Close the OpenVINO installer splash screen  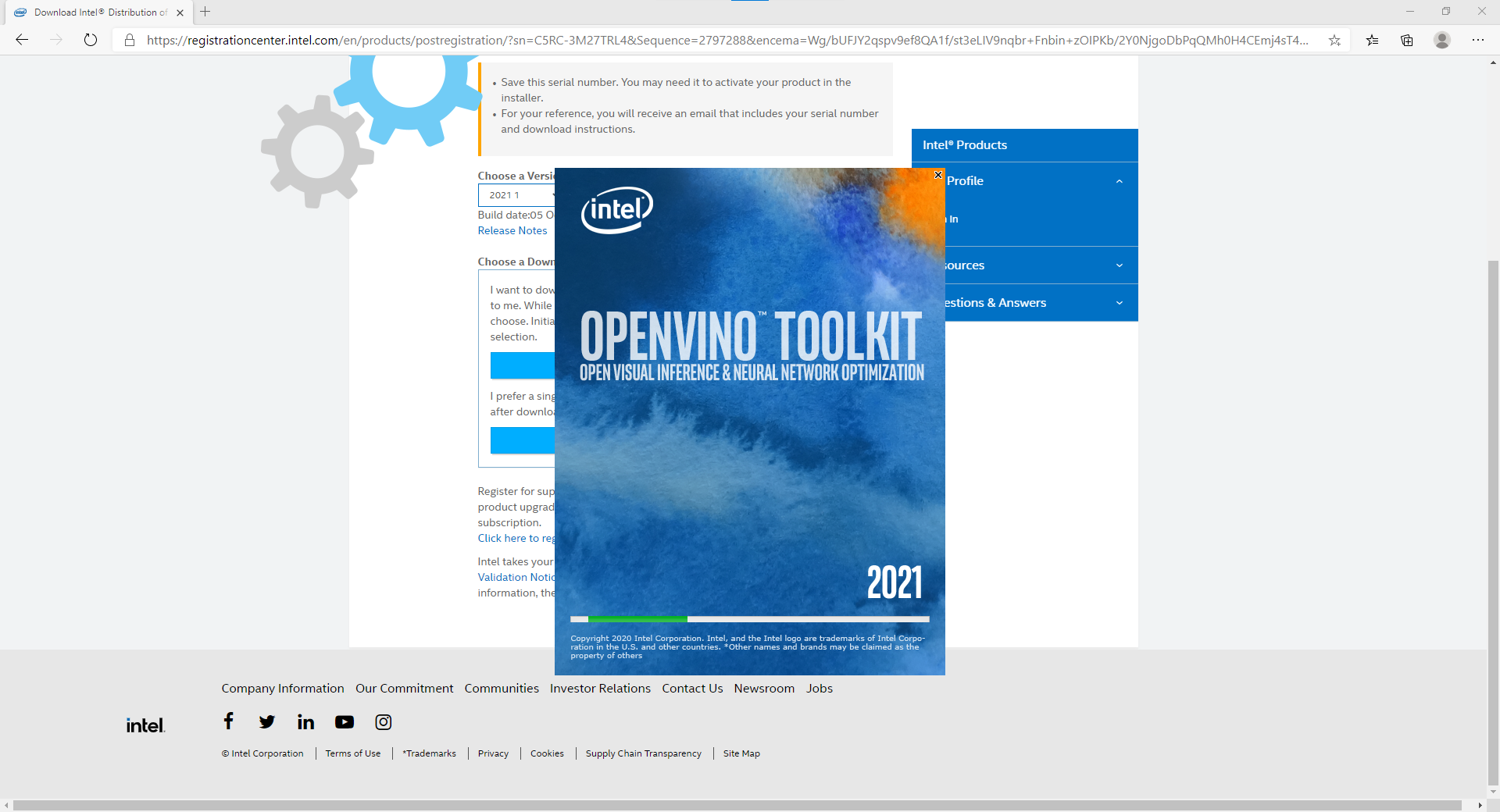tap(937, 175)
